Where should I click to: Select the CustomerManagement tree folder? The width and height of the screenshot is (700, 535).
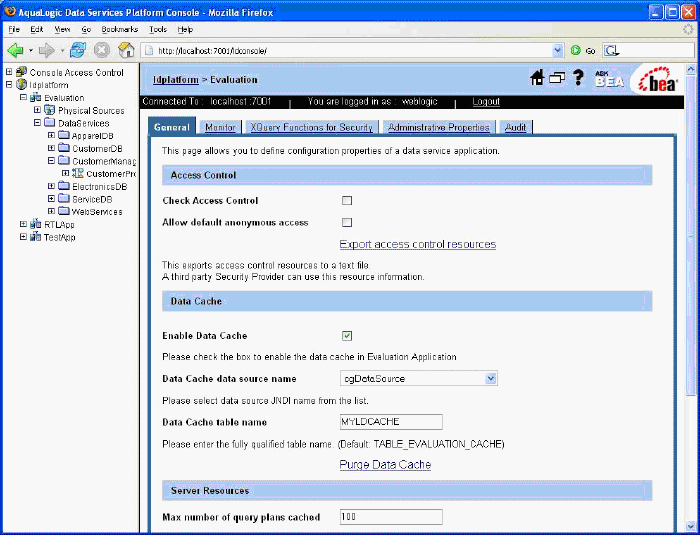(104, 161)
